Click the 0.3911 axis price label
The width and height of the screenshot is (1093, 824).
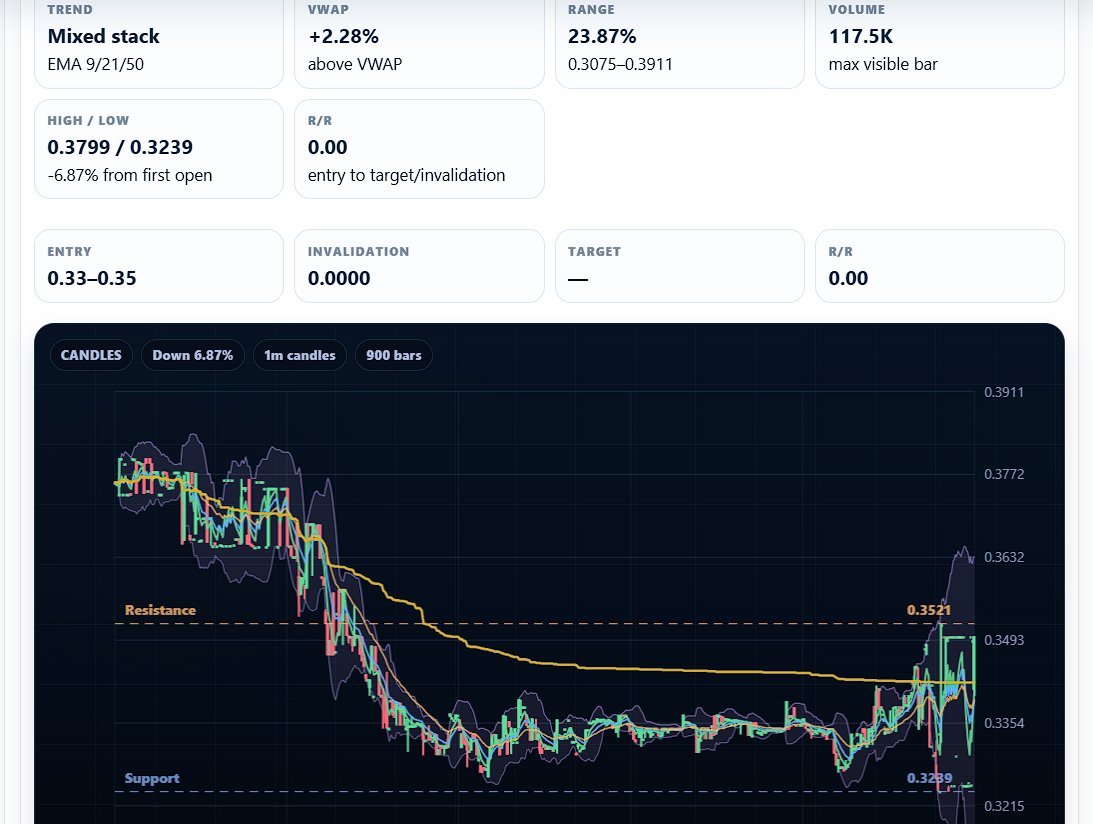pyautogui.click(x=1004, y=392)
